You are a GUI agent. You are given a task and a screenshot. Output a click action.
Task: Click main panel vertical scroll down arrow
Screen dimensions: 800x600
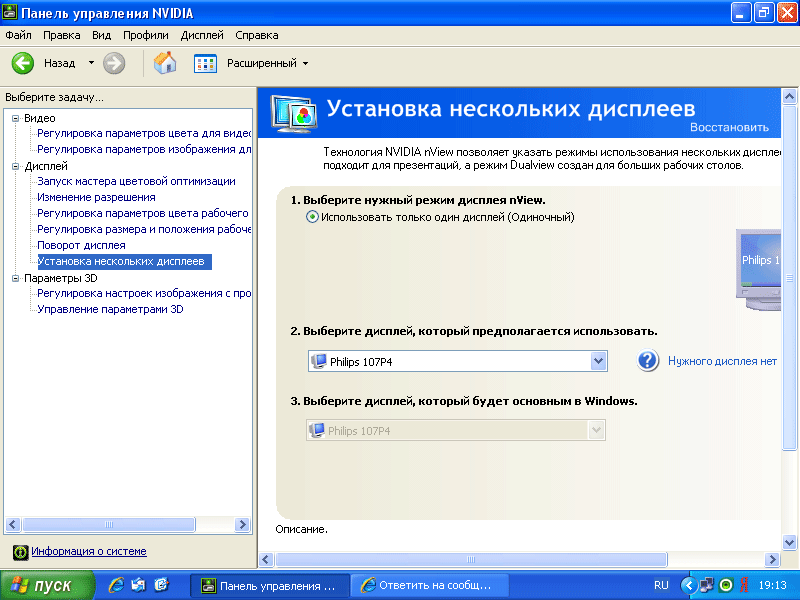click(789, 543)
